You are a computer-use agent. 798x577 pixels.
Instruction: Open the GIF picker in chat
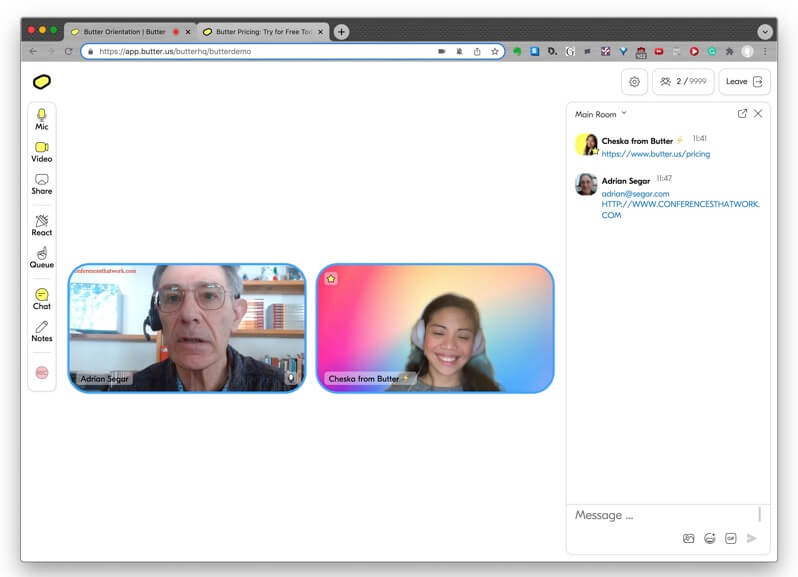pyautogui.click(x=730, y=538)
